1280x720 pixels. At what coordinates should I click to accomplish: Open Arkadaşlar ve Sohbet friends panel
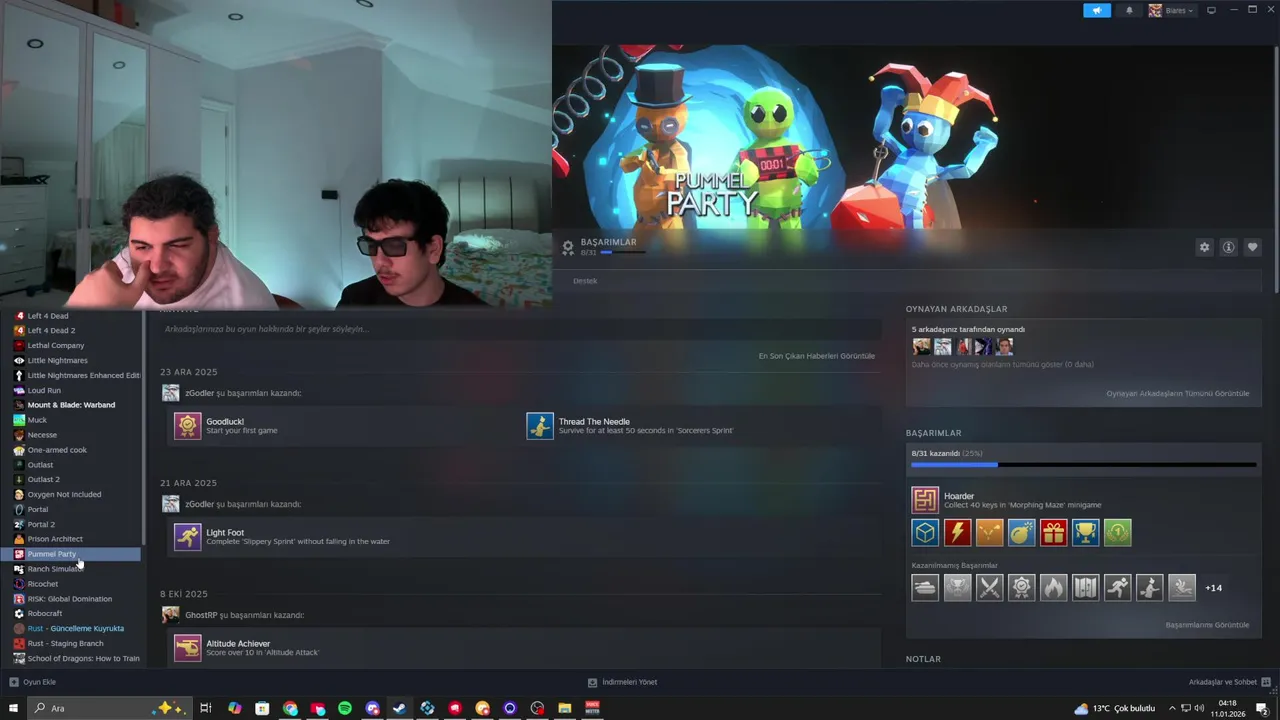[x=1229, y=682]
